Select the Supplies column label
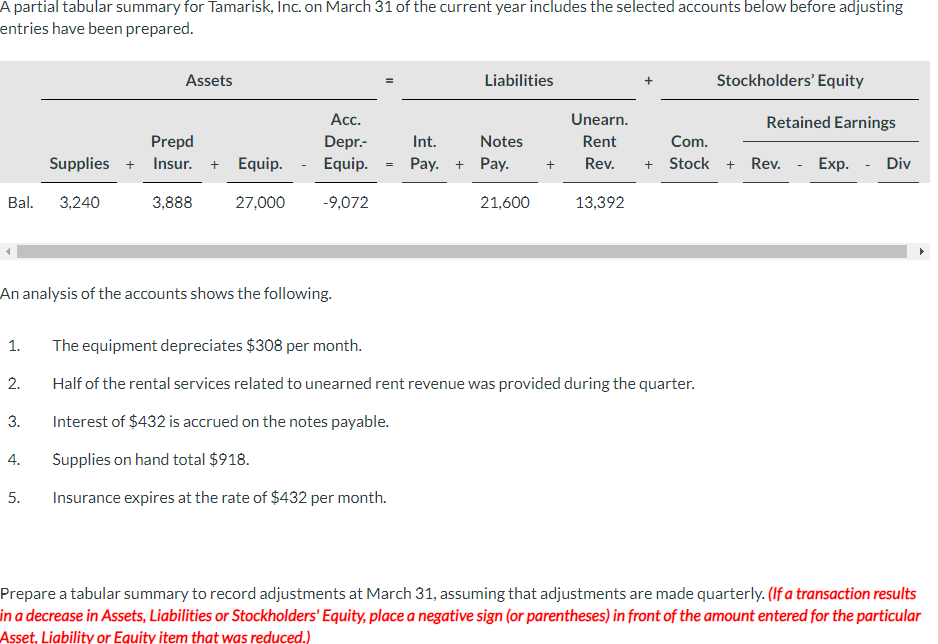Screen dimensions: 938x644 79,163
